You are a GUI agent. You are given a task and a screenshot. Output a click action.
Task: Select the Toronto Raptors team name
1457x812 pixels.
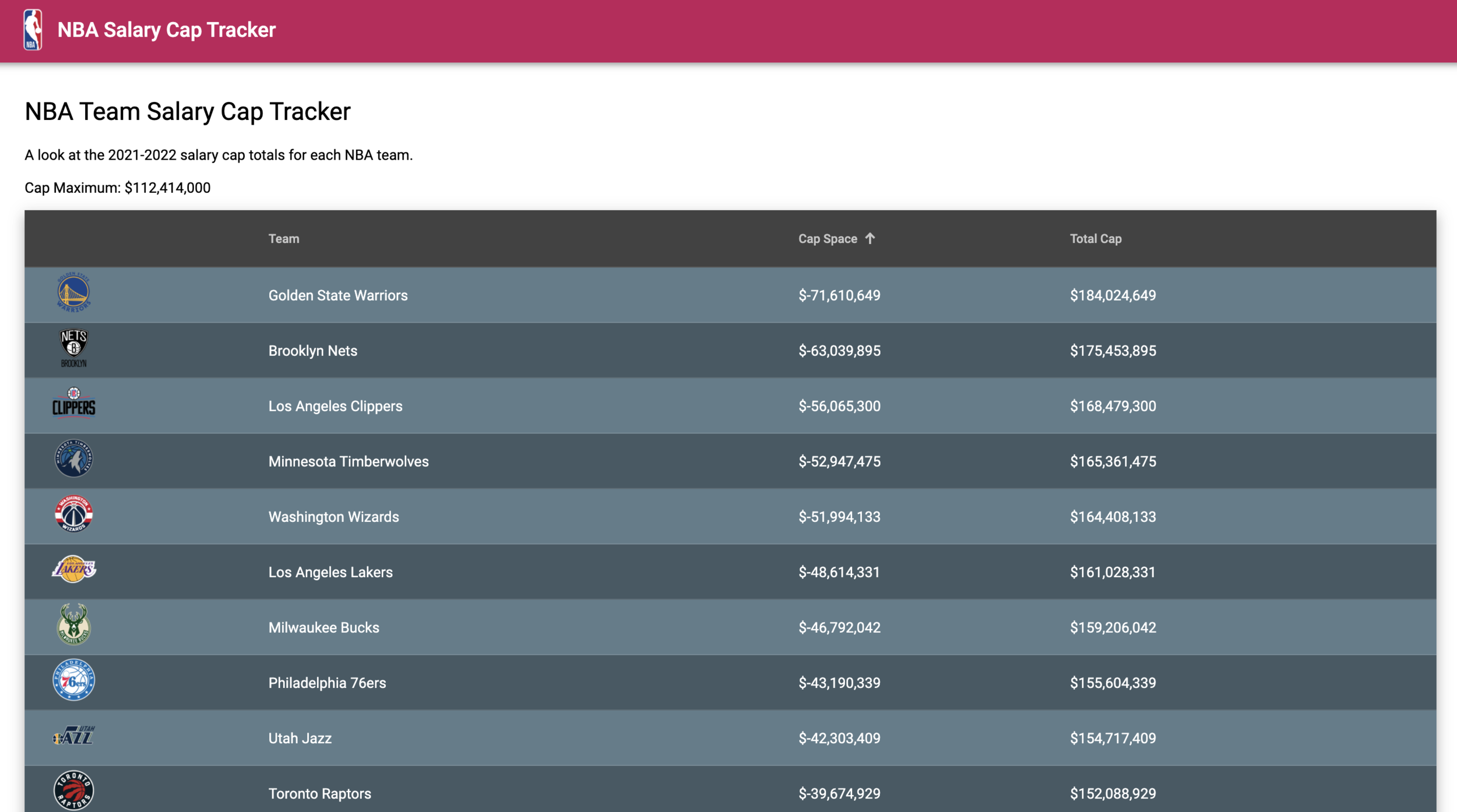point(319,793)
